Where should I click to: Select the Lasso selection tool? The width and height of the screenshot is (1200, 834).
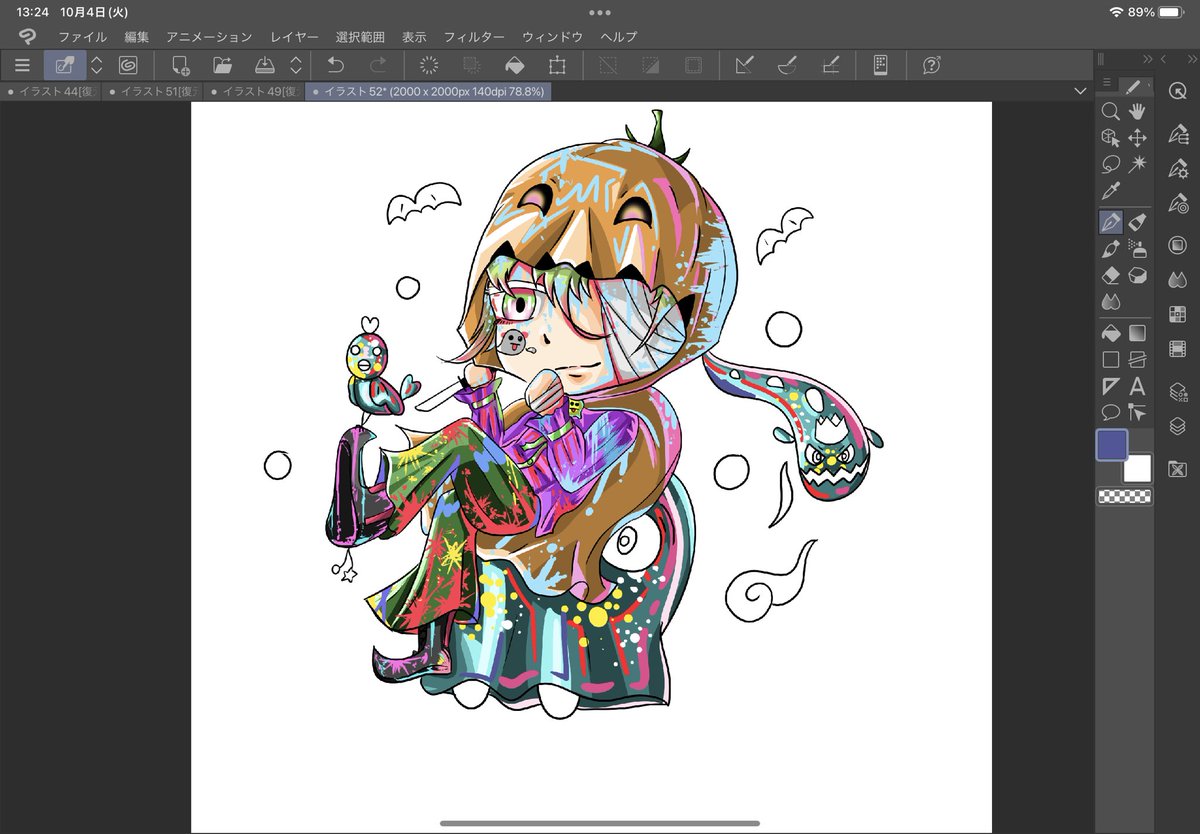point(1110,164)
